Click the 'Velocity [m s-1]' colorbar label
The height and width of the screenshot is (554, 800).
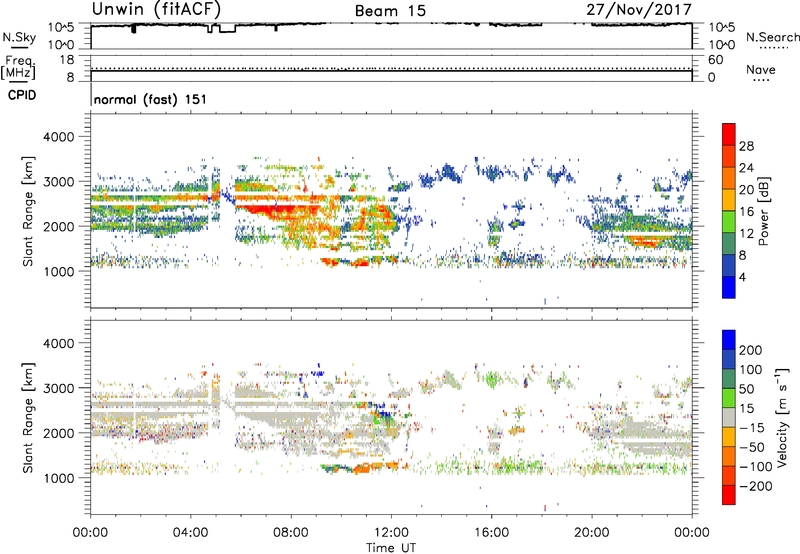(782, 417)
